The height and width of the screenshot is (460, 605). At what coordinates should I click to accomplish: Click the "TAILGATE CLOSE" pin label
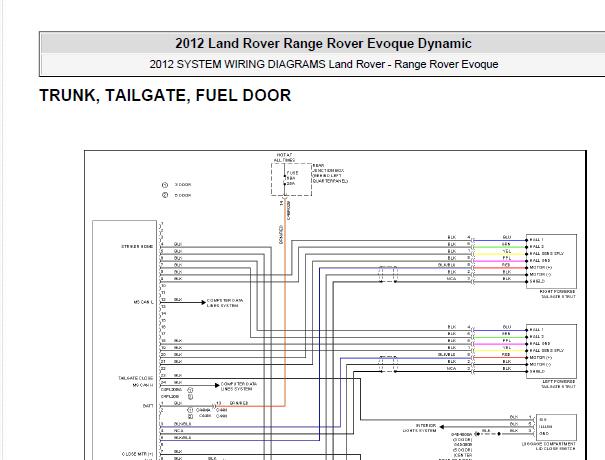136,378
